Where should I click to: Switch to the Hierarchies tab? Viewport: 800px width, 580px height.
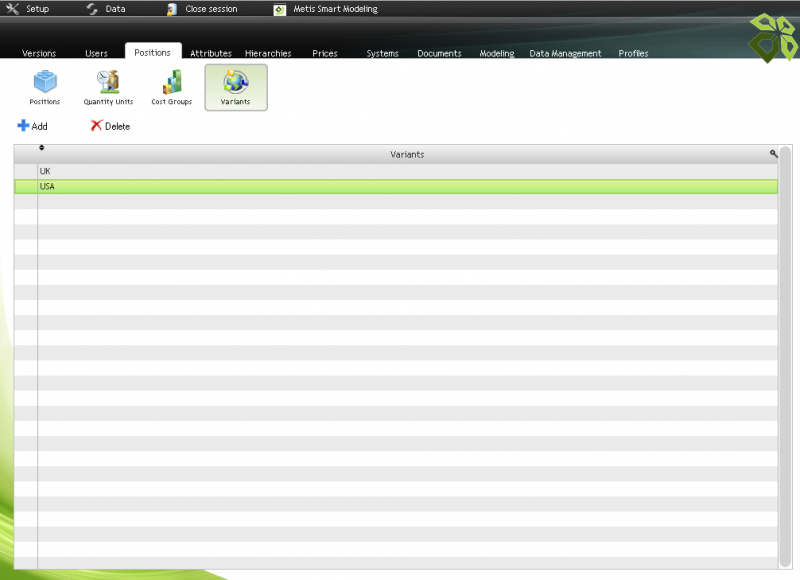click(x=268, y=53)
